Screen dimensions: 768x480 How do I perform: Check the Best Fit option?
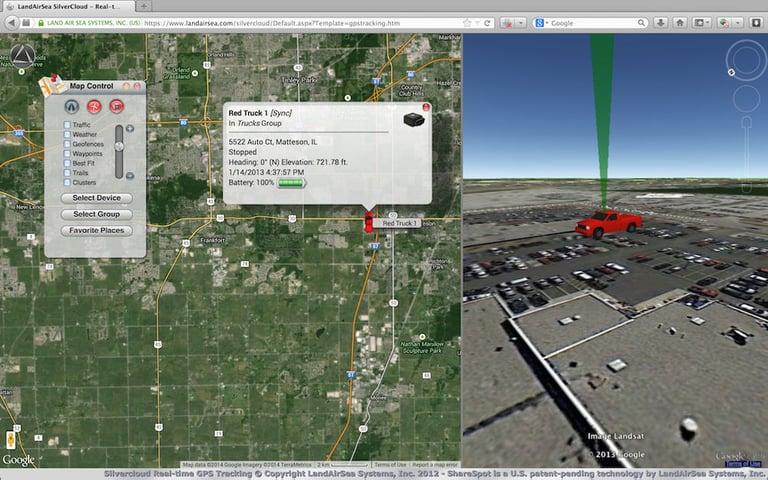pyautogui.click(x=67, y=163)
